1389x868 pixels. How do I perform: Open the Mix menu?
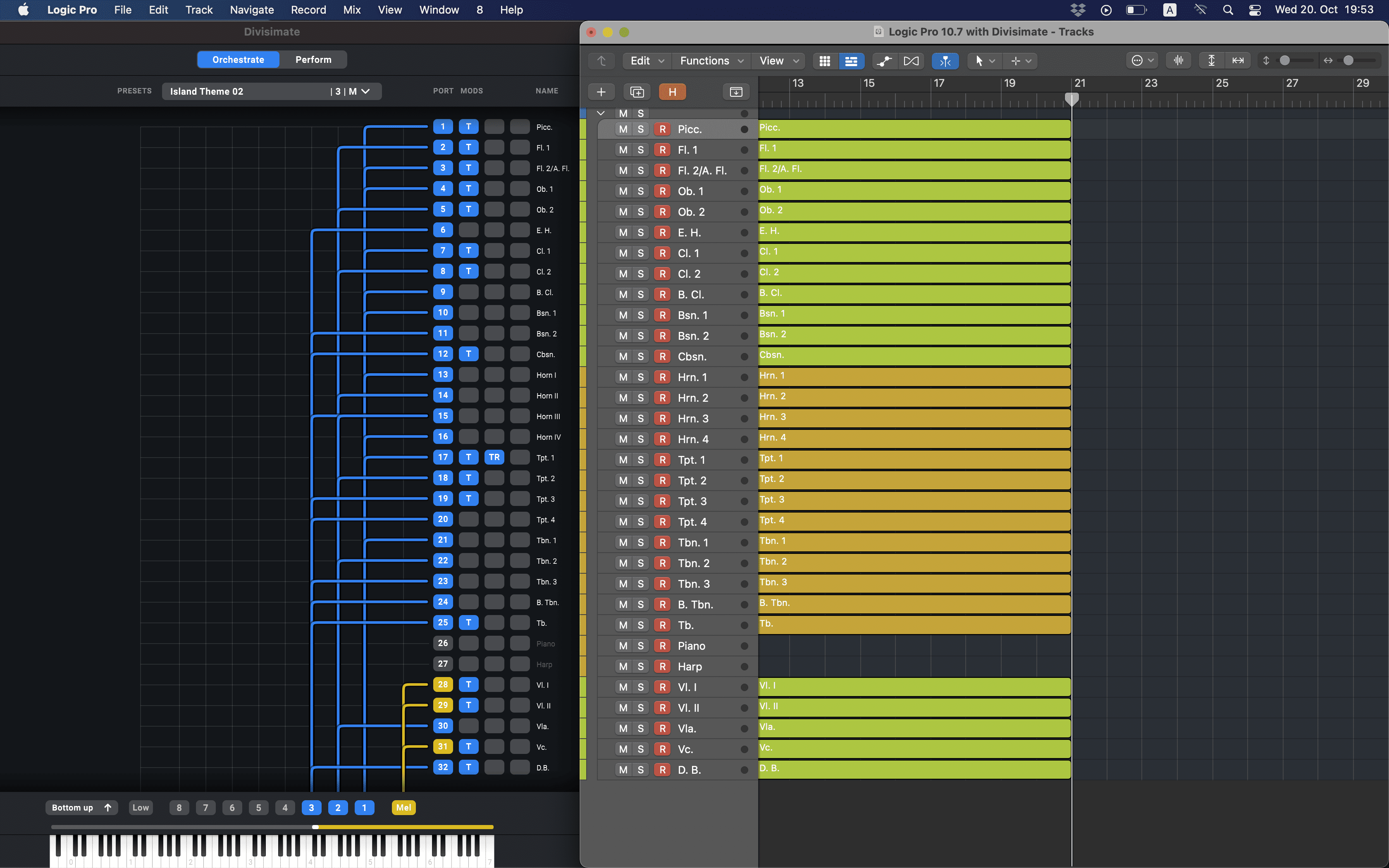[x=352, y=10]
